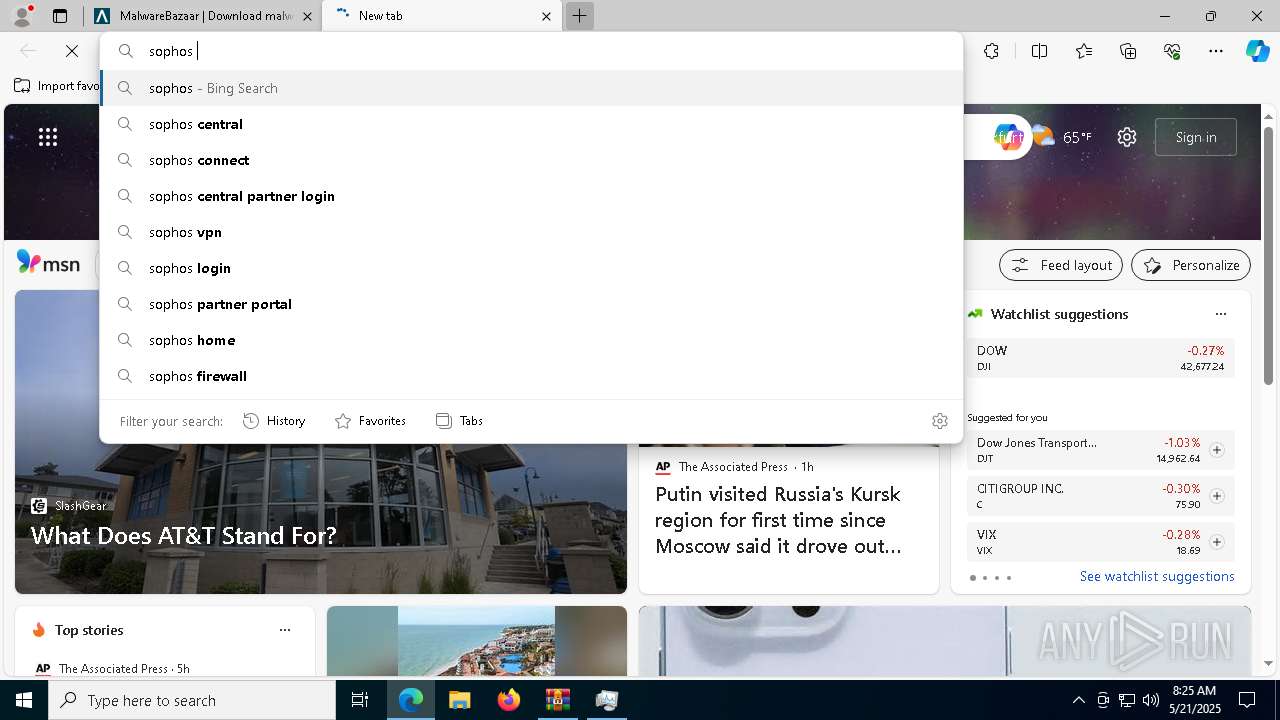The image size is (1280, 720).
Task: Open the Extensions puzzle icon
Action: pos(991,51)
